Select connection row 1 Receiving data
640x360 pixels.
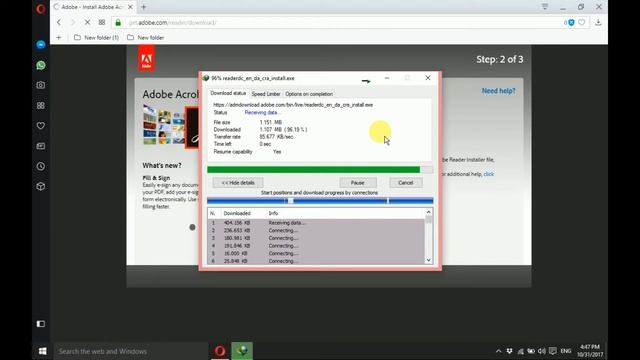point(316,223)
